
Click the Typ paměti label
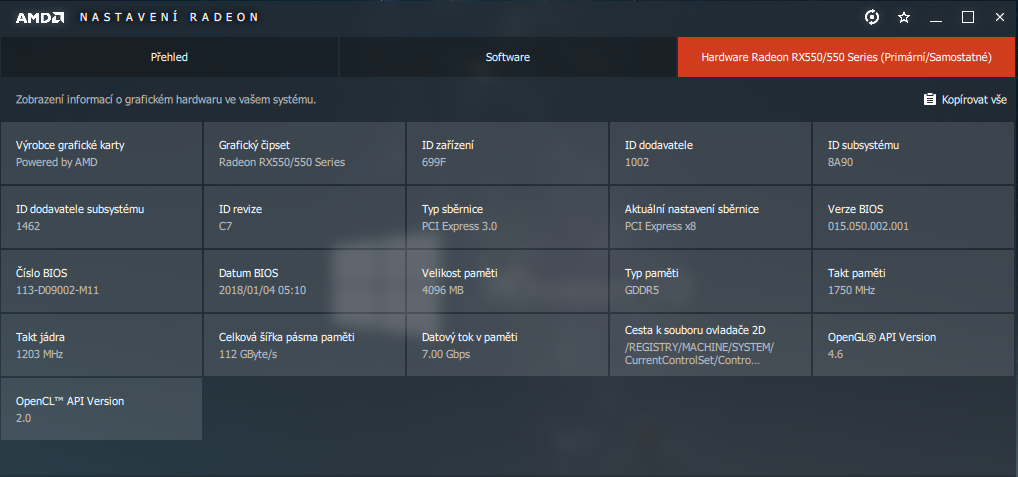tap(651, 273)
